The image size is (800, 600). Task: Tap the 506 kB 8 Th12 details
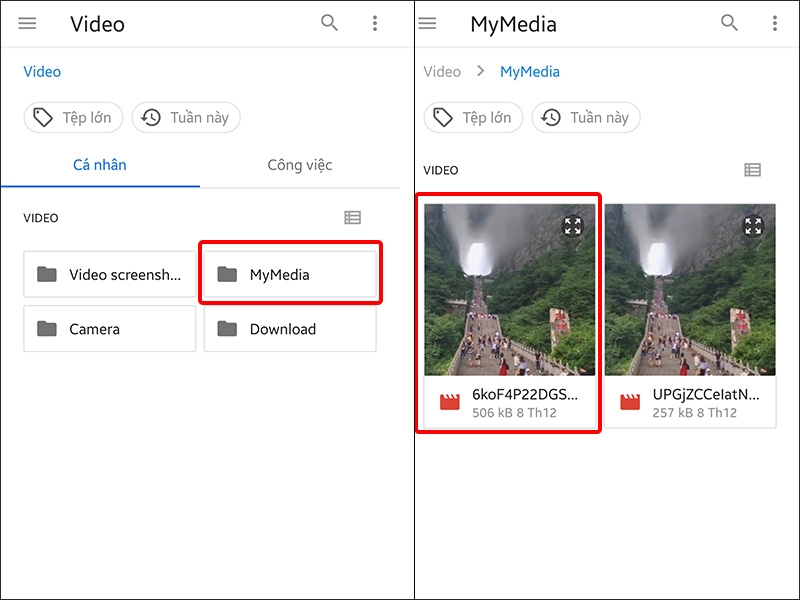click(514, 413)
